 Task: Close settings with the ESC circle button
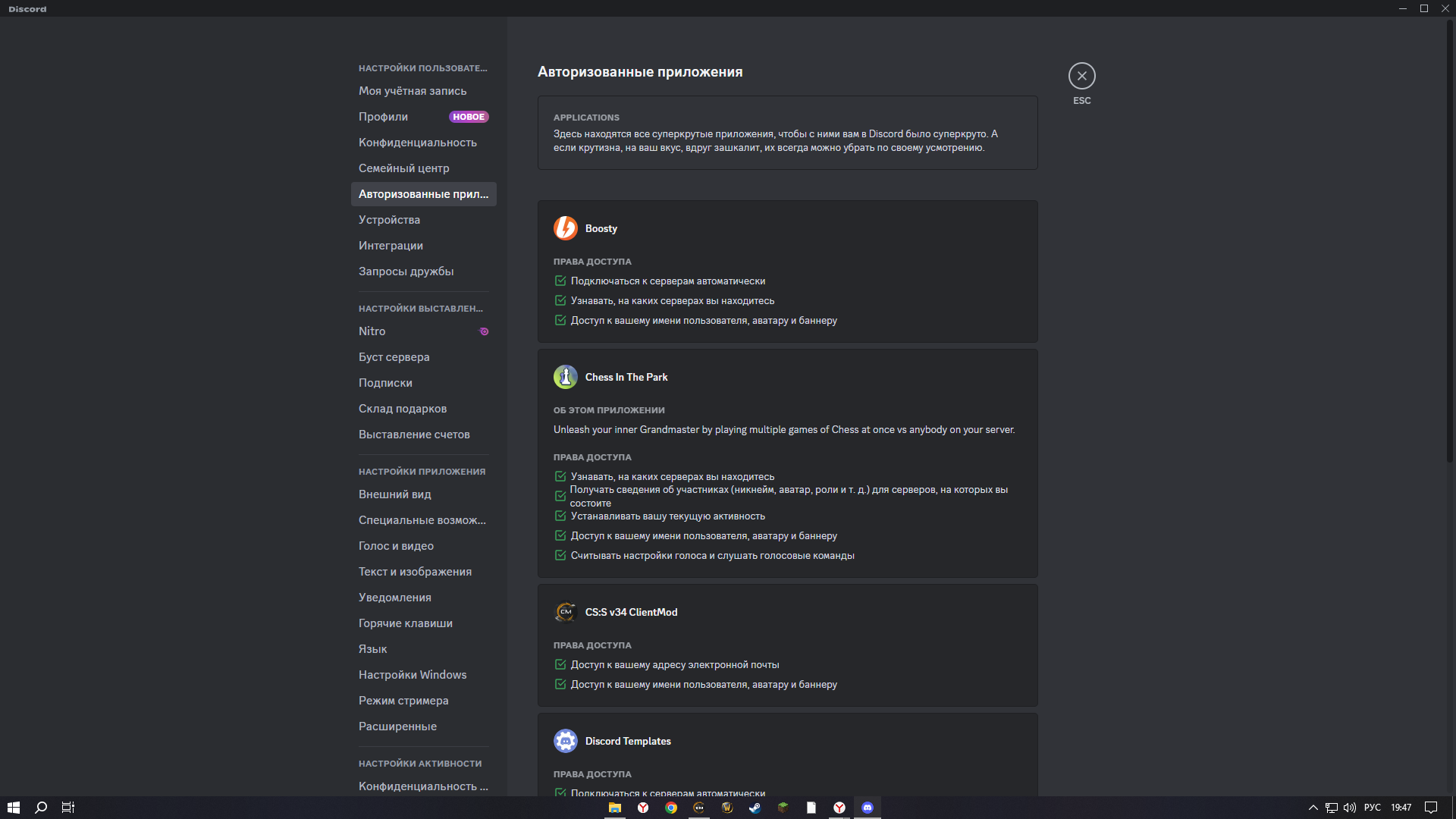(1081, 76)
